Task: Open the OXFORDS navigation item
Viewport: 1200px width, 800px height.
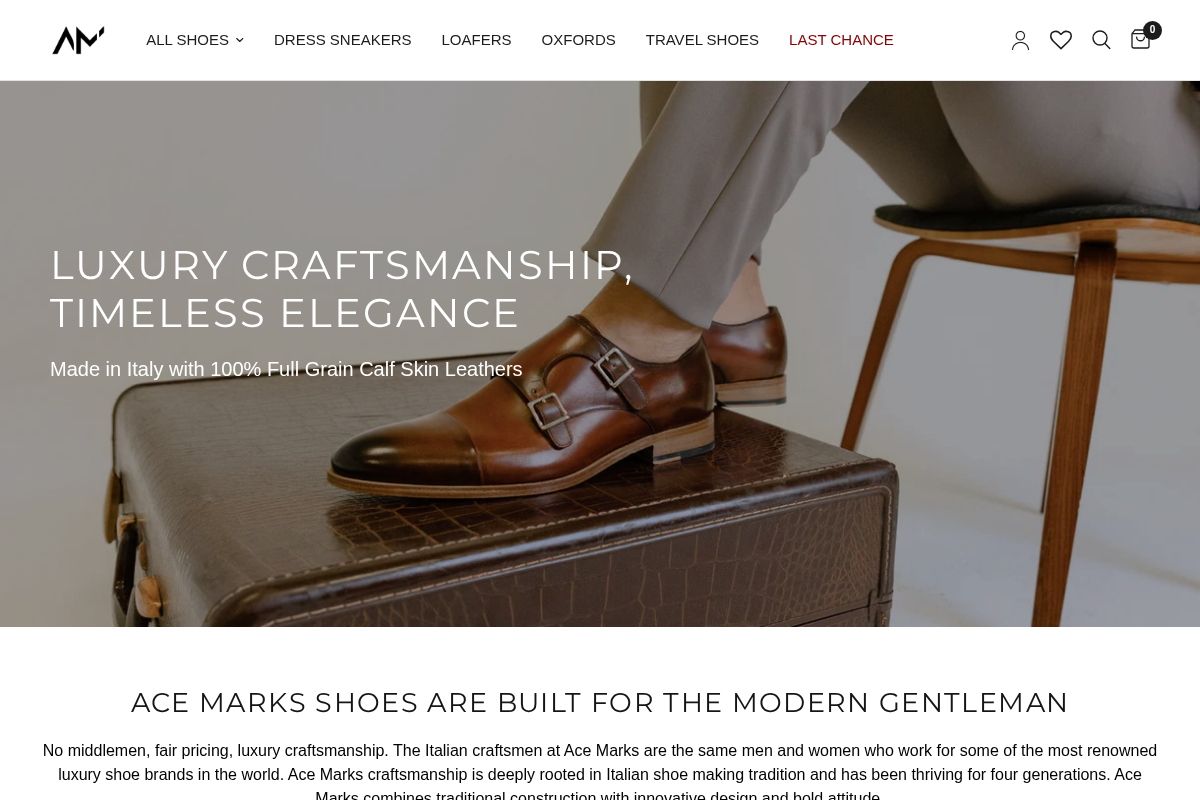Action: click(x=578, y=40)
